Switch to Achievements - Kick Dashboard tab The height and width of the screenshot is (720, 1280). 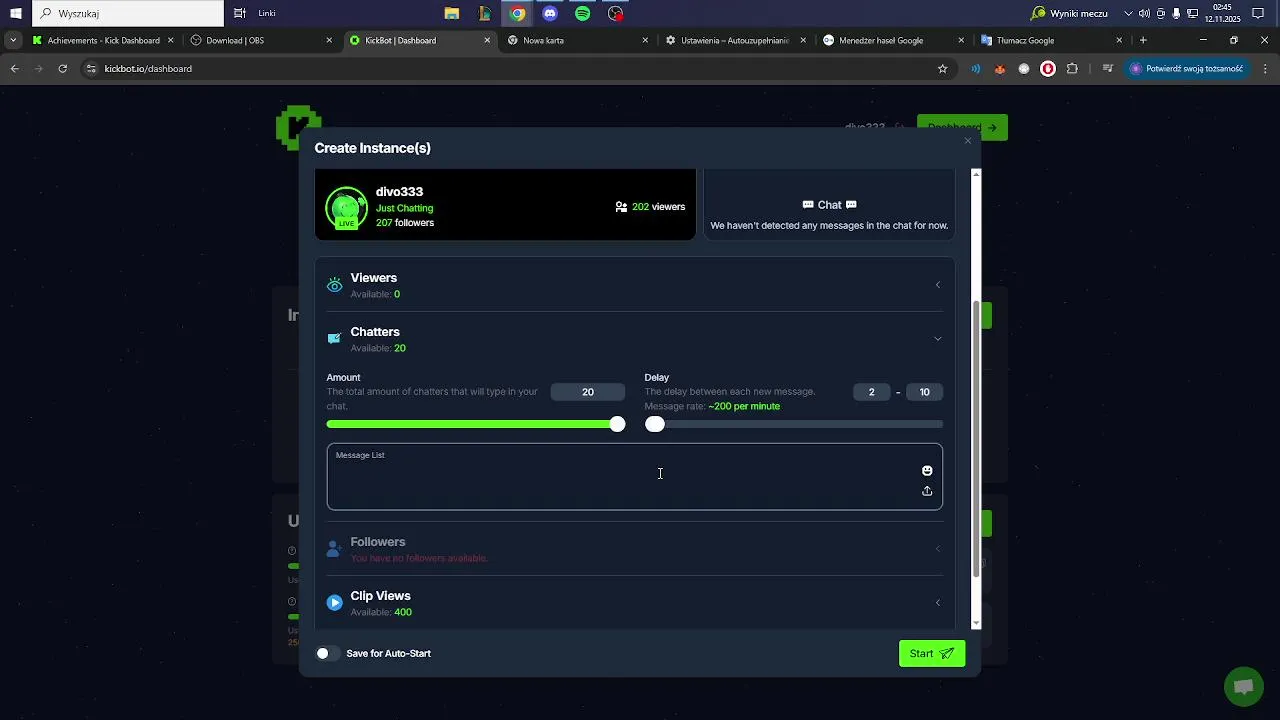click(103, 41)
